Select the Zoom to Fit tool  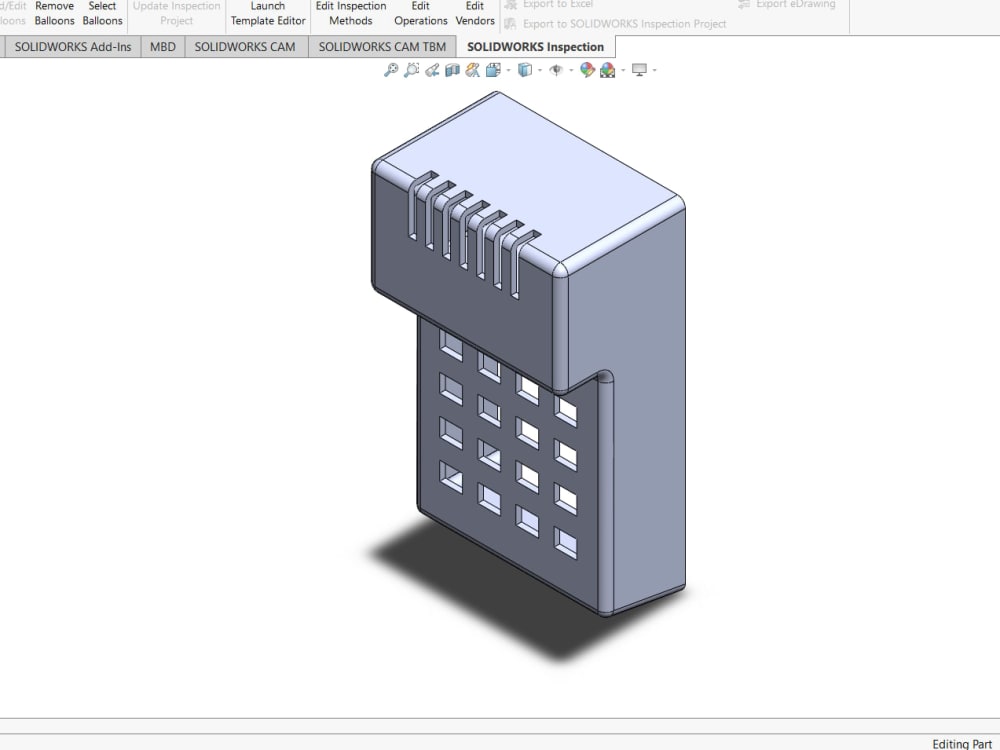click(391, 70)
